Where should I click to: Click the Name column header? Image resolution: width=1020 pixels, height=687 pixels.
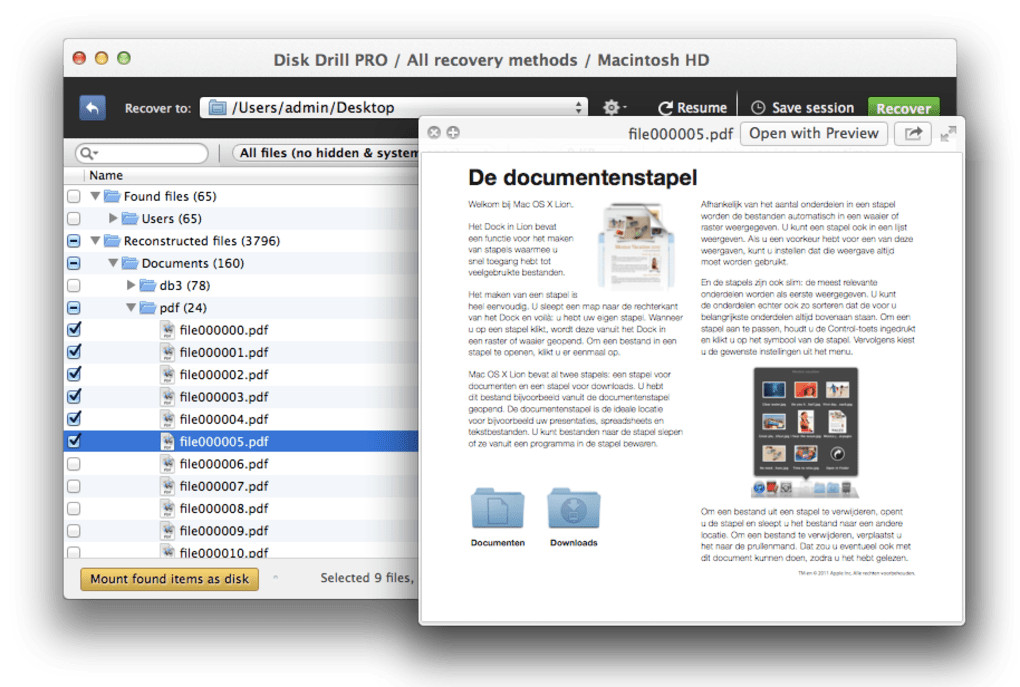tap(106, 175)
